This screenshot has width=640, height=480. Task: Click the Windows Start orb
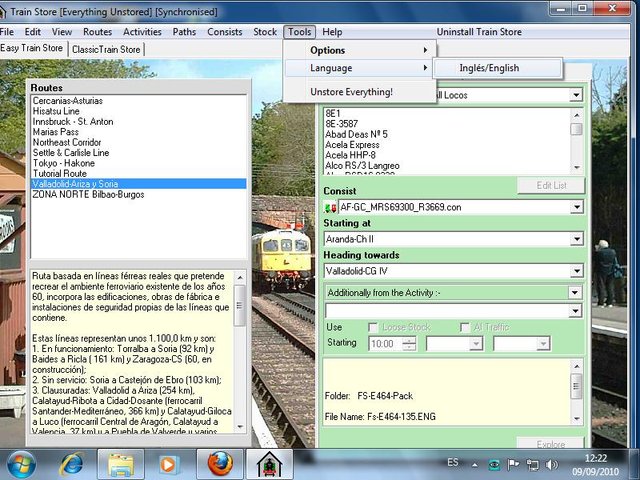pyautogui.click(x=22, y=464)
